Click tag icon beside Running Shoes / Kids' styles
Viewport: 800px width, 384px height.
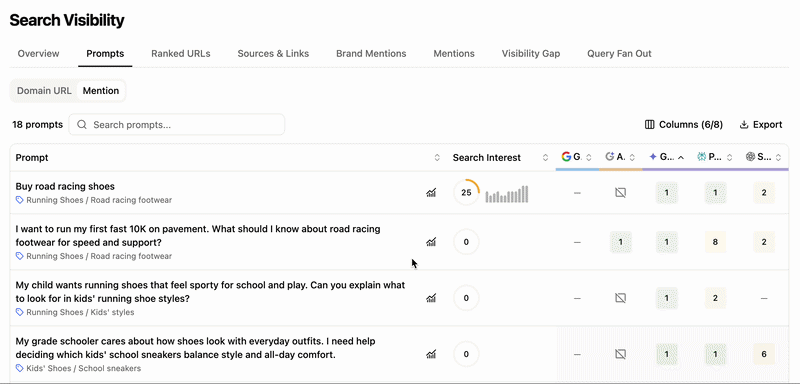pyautogui.click(x=20, y=312)
